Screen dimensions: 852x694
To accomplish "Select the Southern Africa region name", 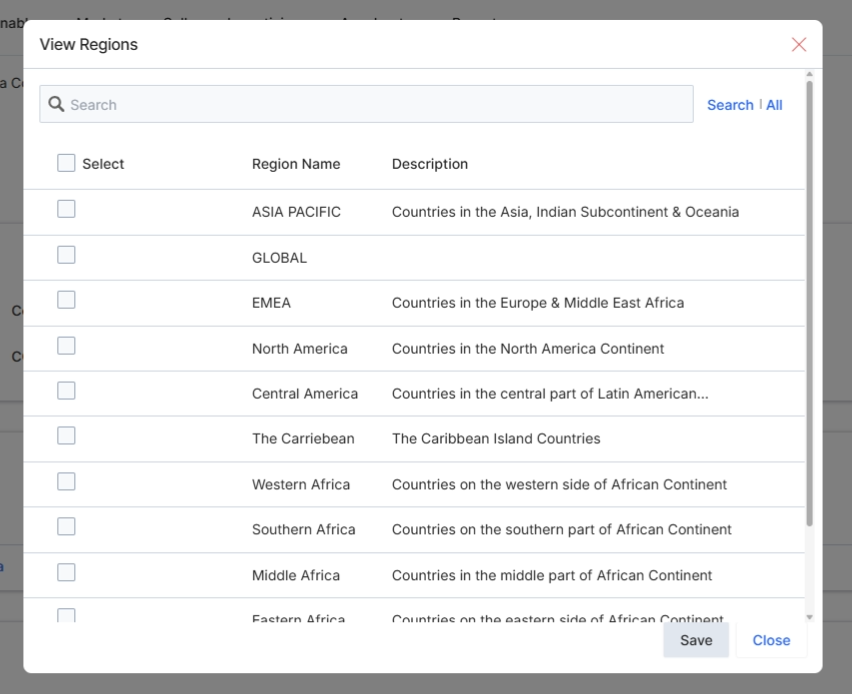I will [x=304, y=529].
